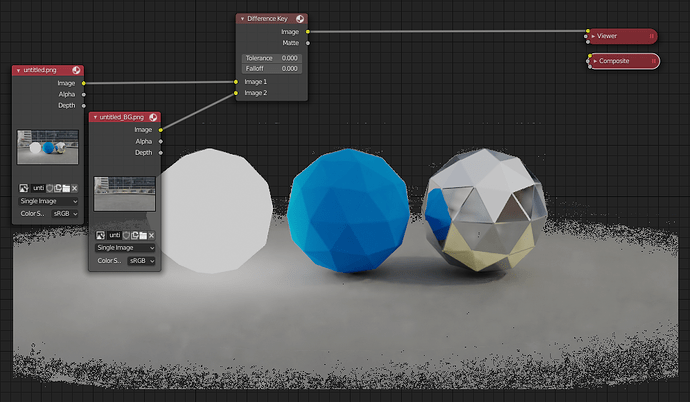Screen dimensions: 690x402
Task: Toggle fake user shield in untitled_BG.png node
Action: [x=126, y=235]
